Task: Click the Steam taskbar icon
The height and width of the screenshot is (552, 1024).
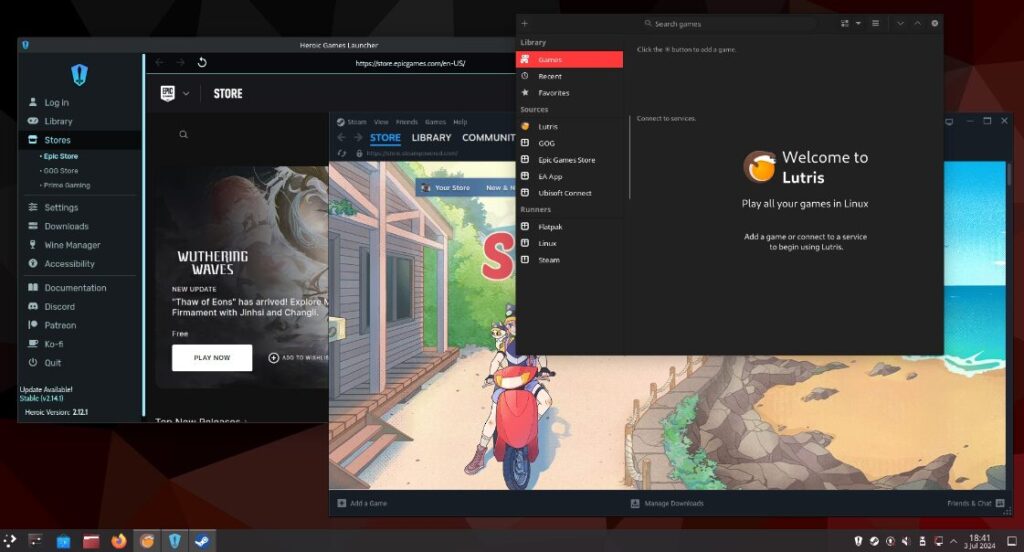Action: click(x=201, y=541)
